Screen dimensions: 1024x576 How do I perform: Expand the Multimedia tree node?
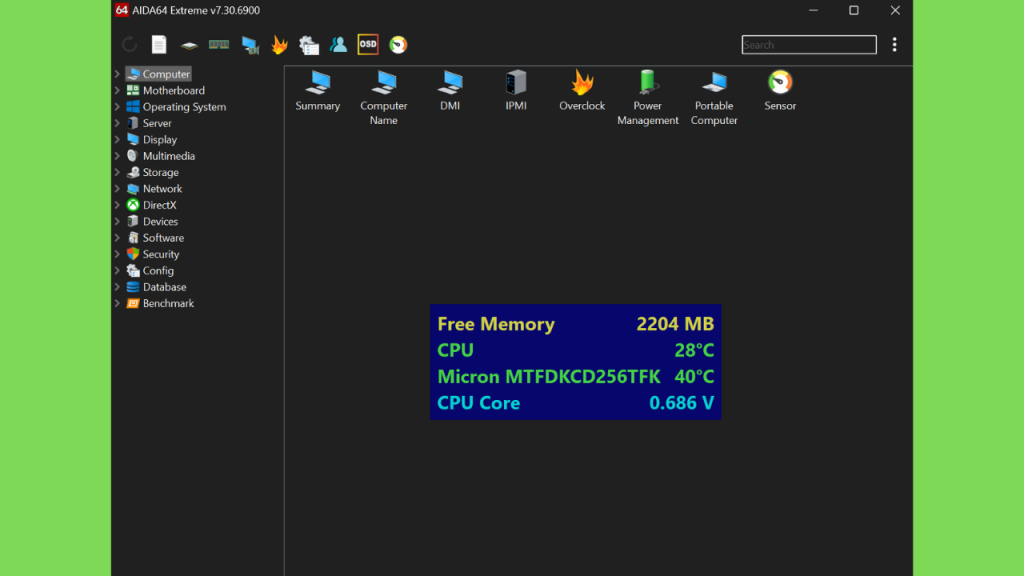[x=118, y=155]
